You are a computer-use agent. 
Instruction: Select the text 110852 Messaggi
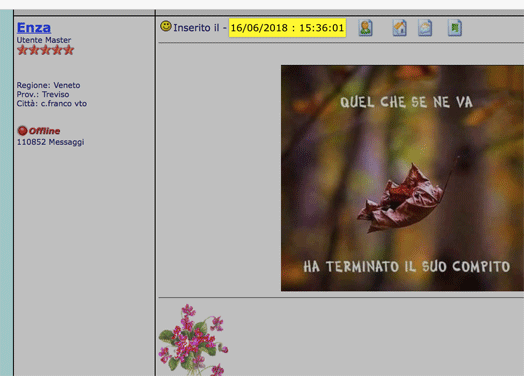pos(50,142)
